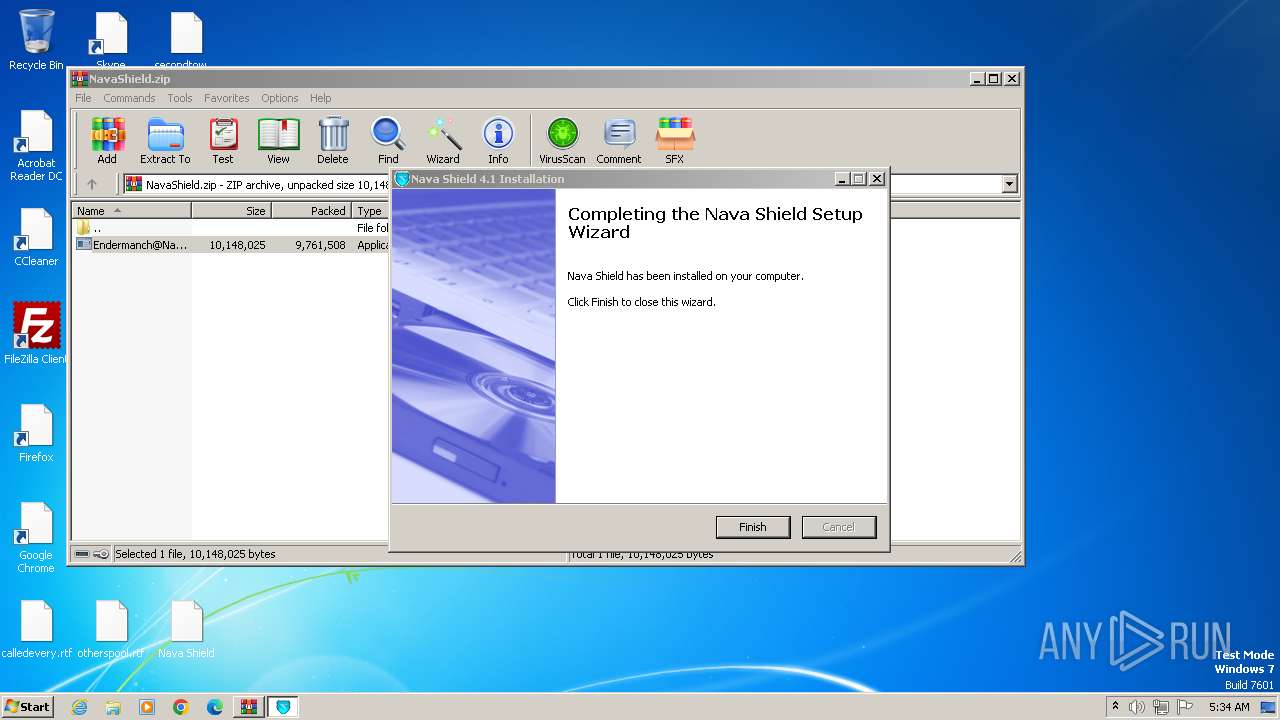Select Google Chrome desktop shortcut

pos(36,538)
